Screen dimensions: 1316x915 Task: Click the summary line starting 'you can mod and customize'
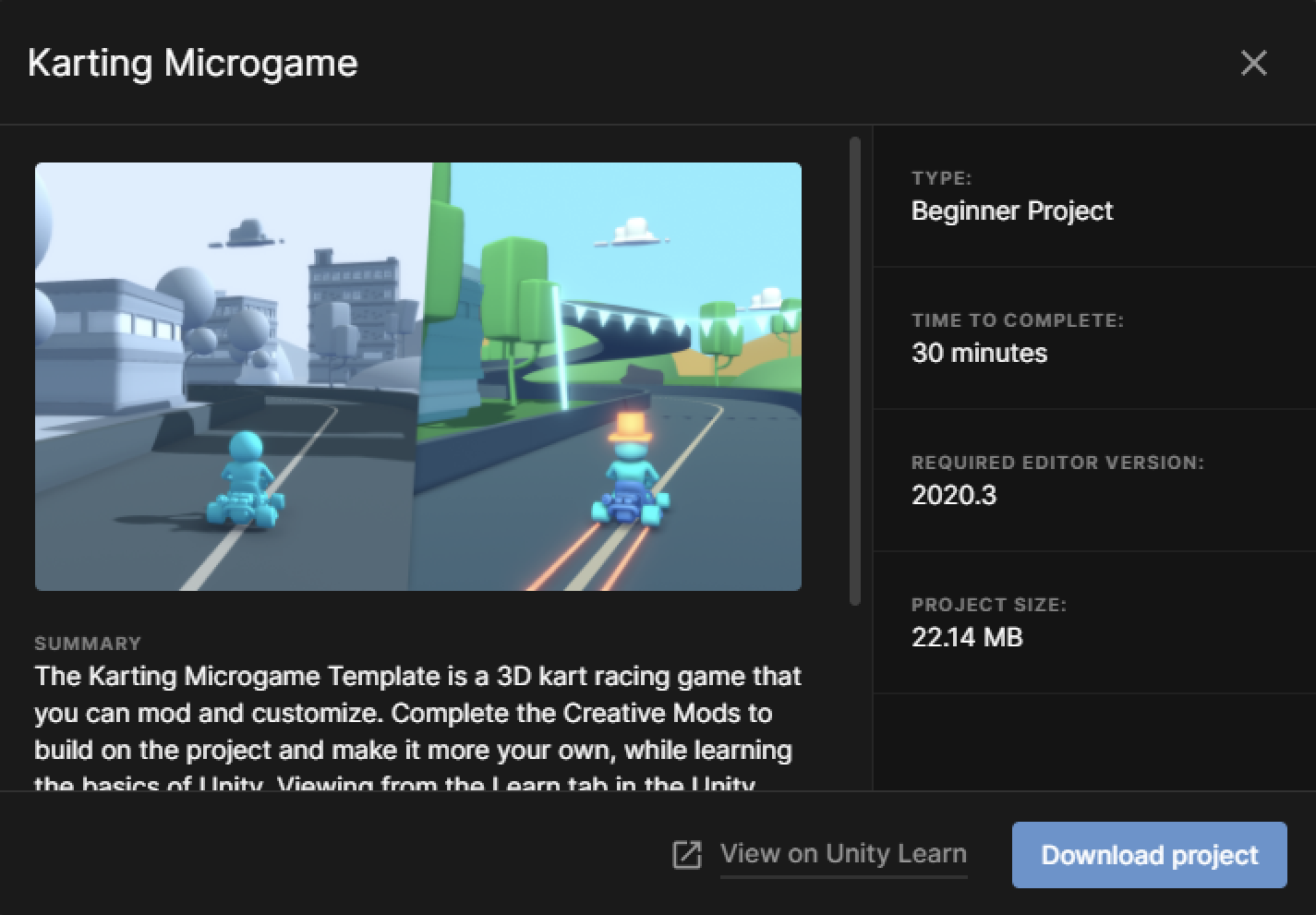click(404, 713)
